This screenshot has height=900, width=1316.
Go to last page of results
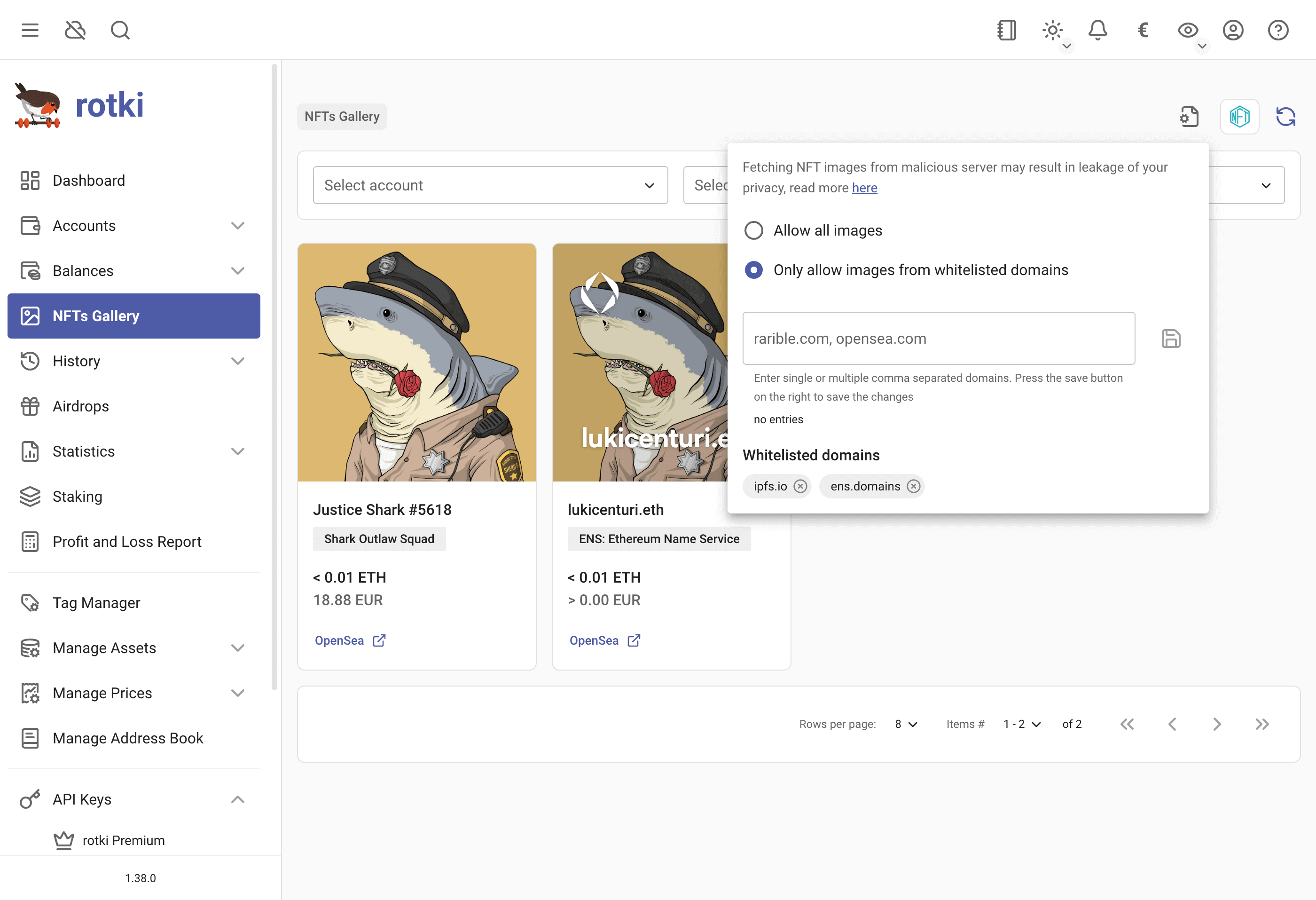[1262, 724]
